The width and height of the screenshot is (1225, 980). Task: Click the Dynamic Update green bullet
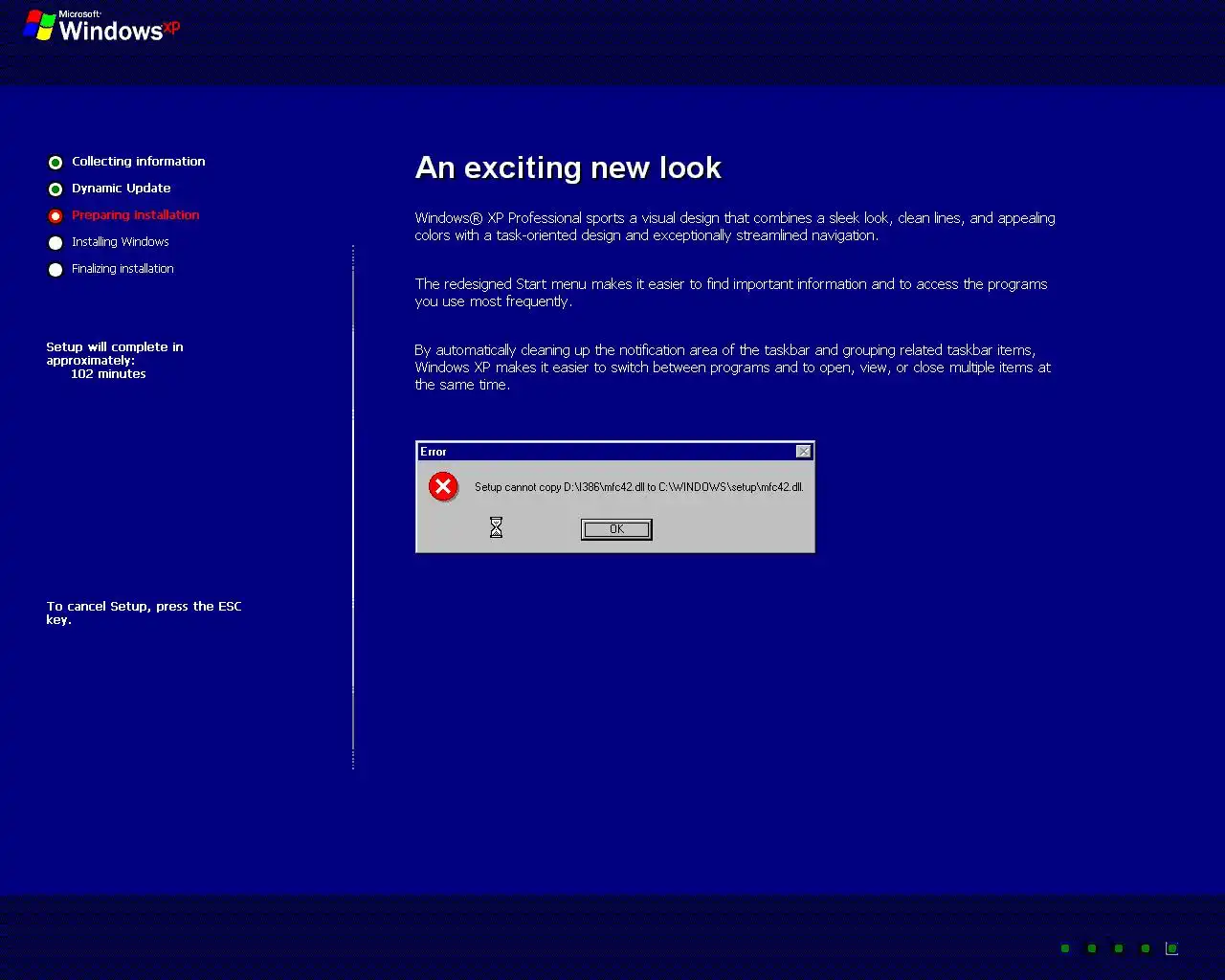[x=56, y=189]
